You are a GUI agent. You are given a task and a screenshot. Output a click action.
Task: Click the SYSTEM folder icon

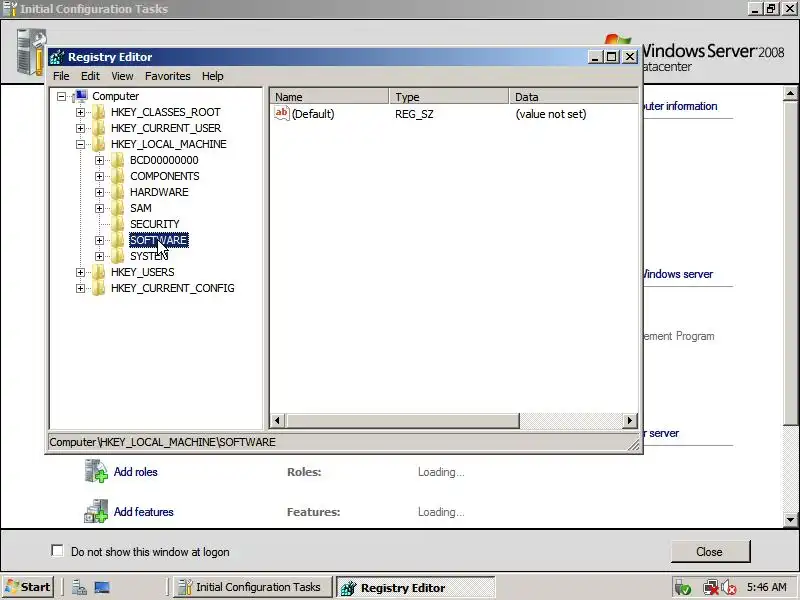tap(118, 256)
